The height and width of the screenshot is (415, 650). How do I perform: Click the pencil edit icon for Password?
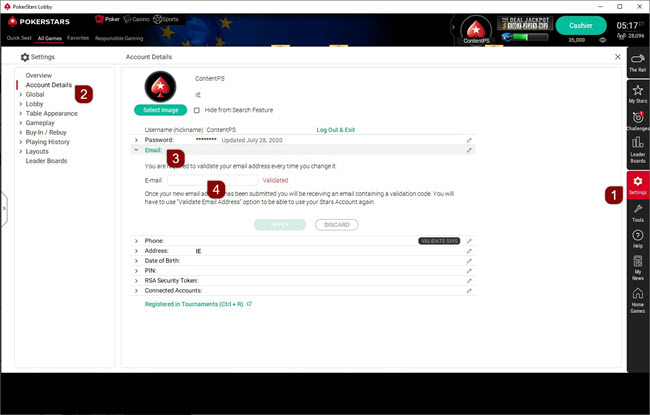(x=469, y=140)
